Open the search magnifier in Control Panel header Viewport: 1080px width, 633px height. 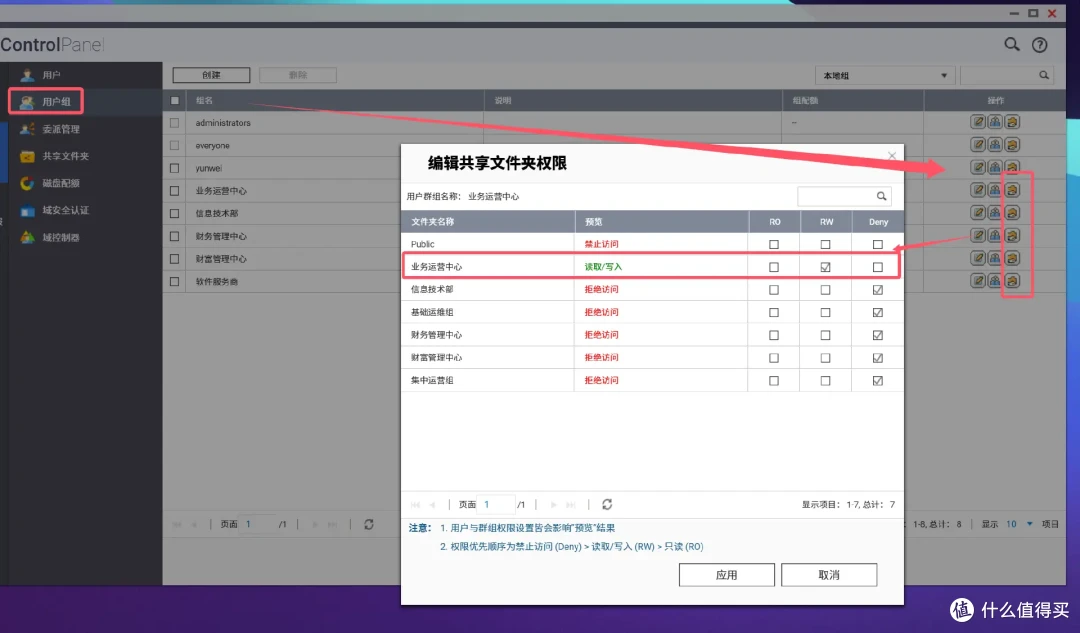1011,45
